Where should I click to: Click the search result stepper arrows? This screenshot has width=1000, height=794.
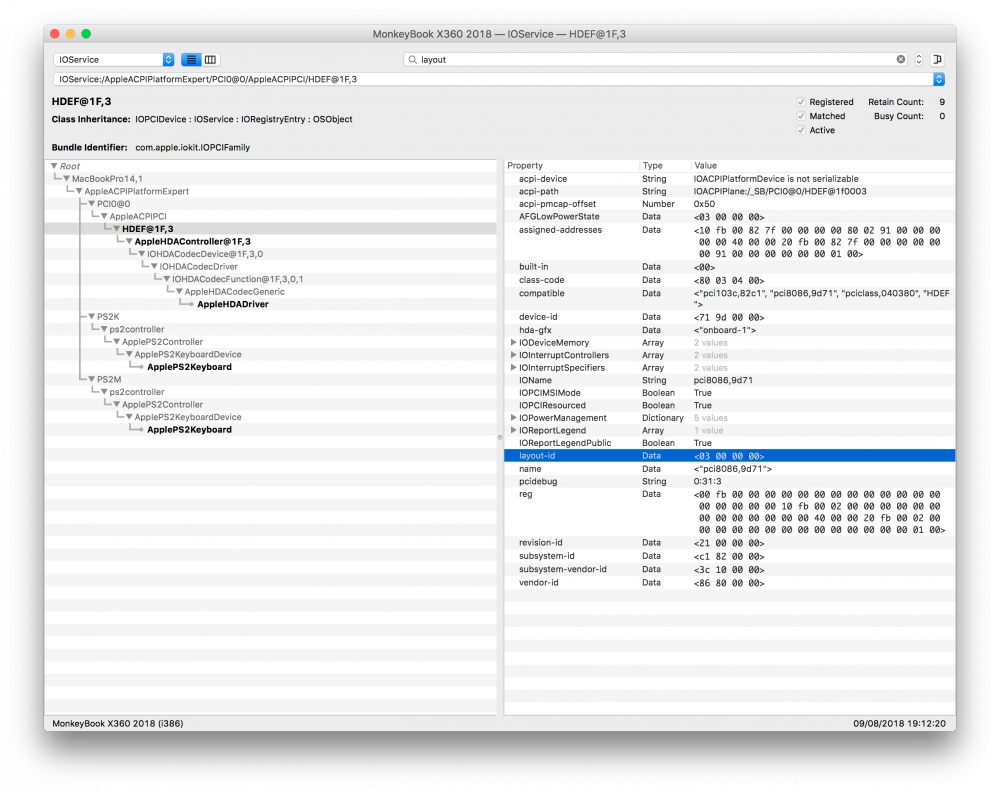(x=918, y=59)
